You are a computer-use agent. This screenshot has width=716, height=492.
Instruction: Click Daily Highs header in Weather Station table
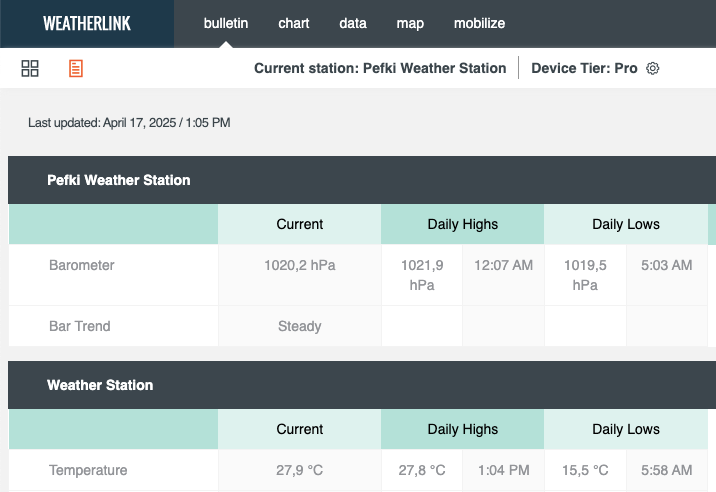click(x=463, y=429)
